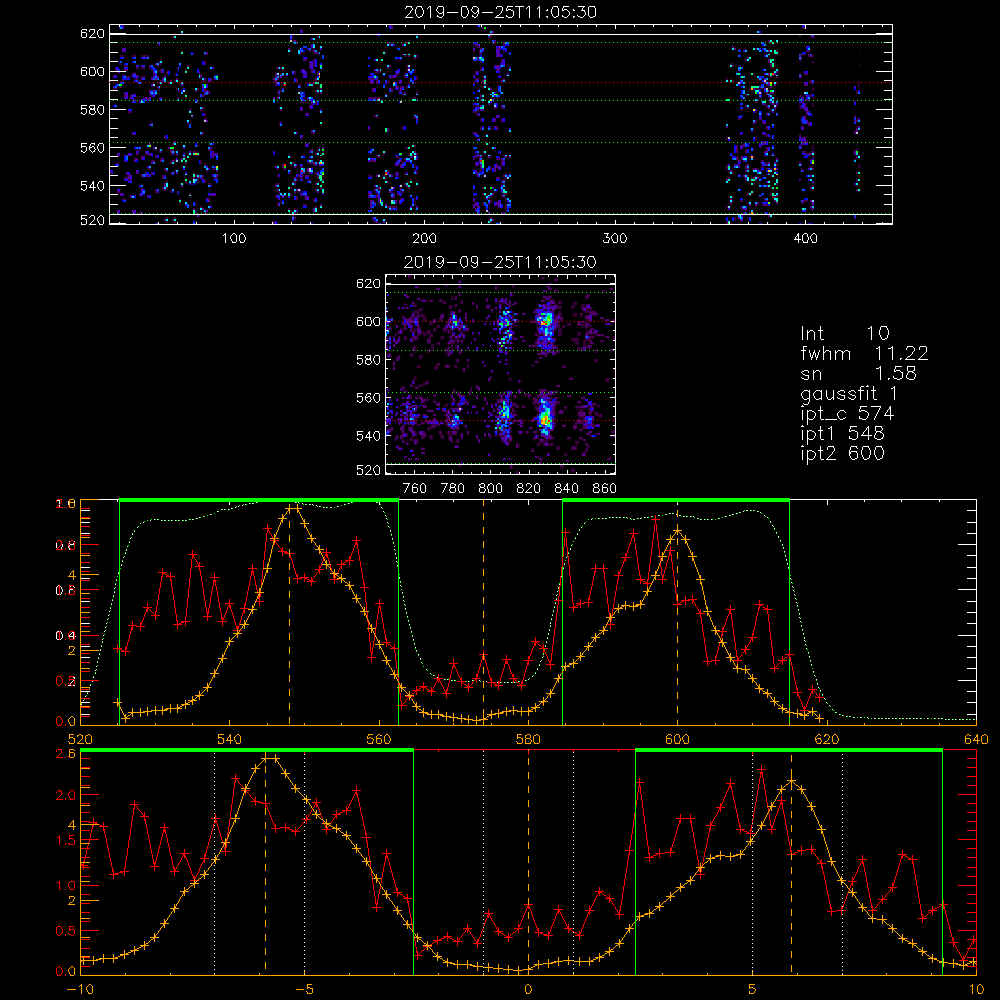1000x1000 pixels.
Task: Click the brightest lower blob in middle image
Action: (544, 420)
